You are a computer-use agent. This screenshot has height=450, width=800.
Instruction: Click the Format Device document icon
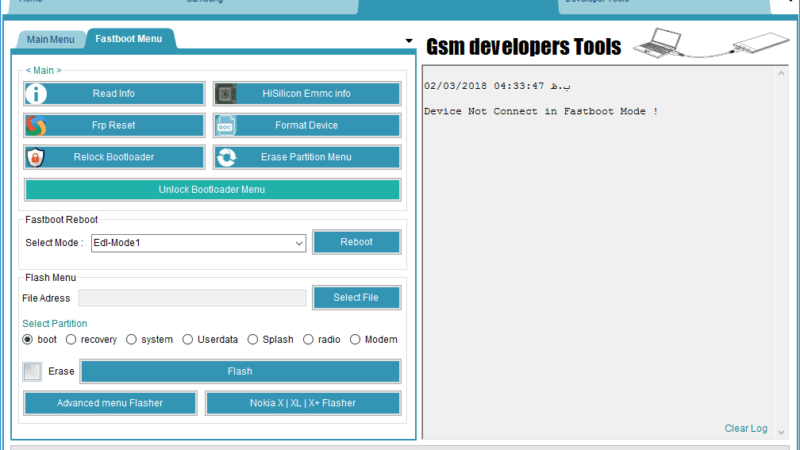226,126
